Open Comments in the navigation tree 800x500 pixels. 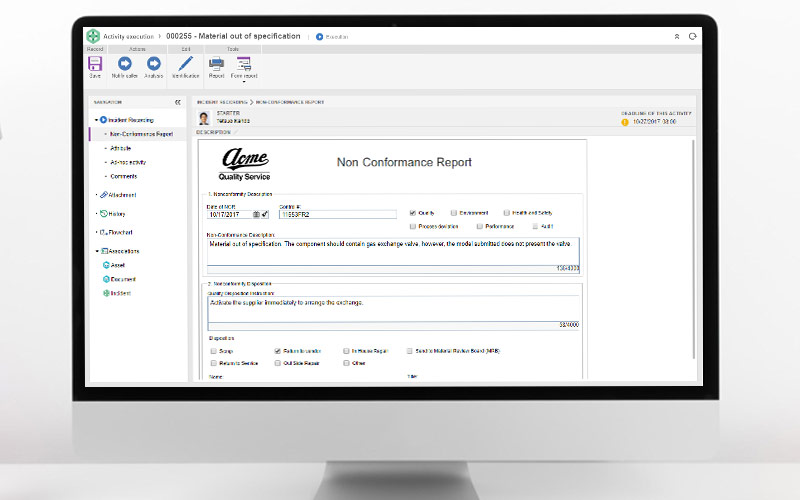(124, 176)
